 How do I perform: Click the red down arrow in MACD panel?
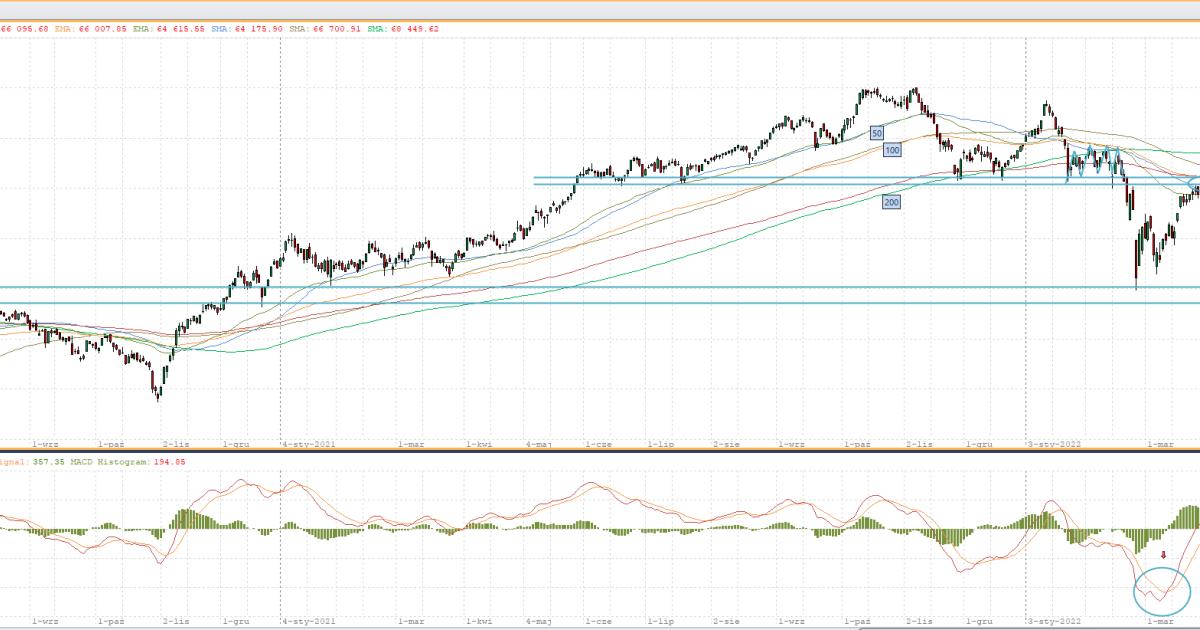[x=1163, y=555]
